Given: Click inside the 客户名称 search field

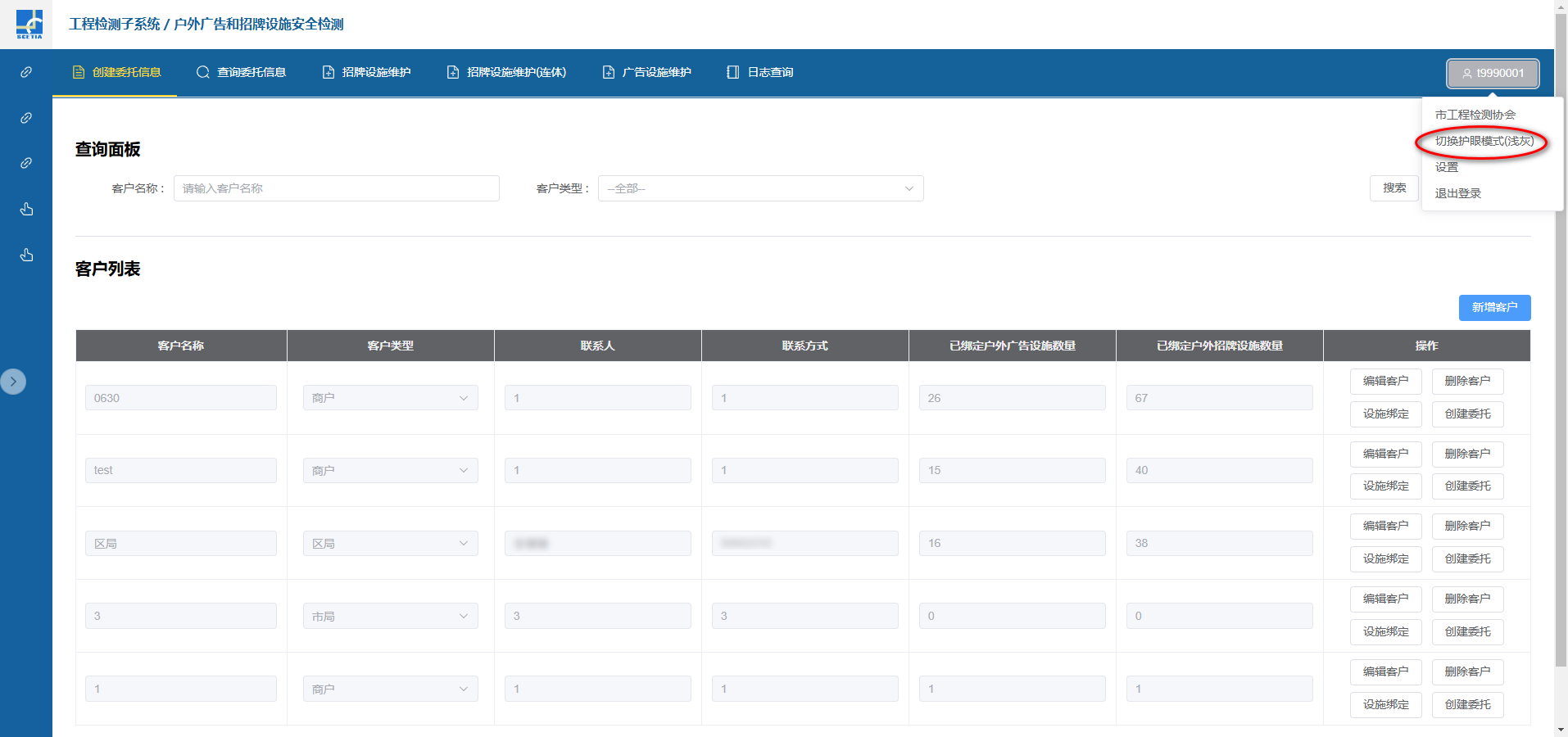Looking at the screenshot, I should 336,188.
